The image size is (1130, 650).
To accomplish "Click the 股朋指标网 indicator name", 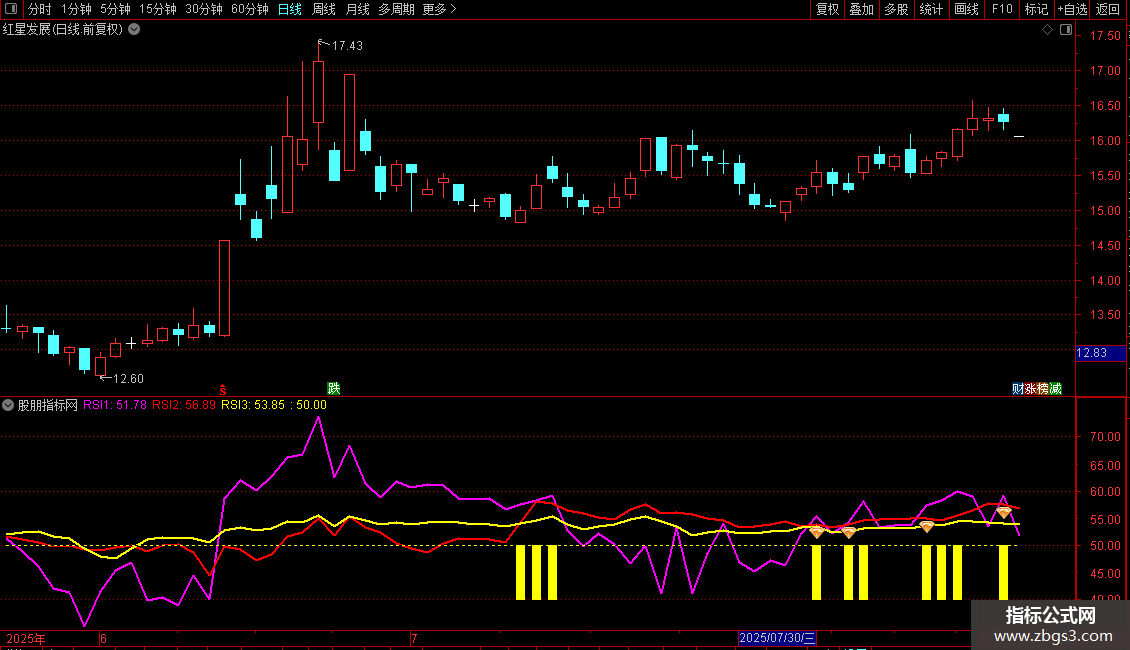I will point(48,405).
